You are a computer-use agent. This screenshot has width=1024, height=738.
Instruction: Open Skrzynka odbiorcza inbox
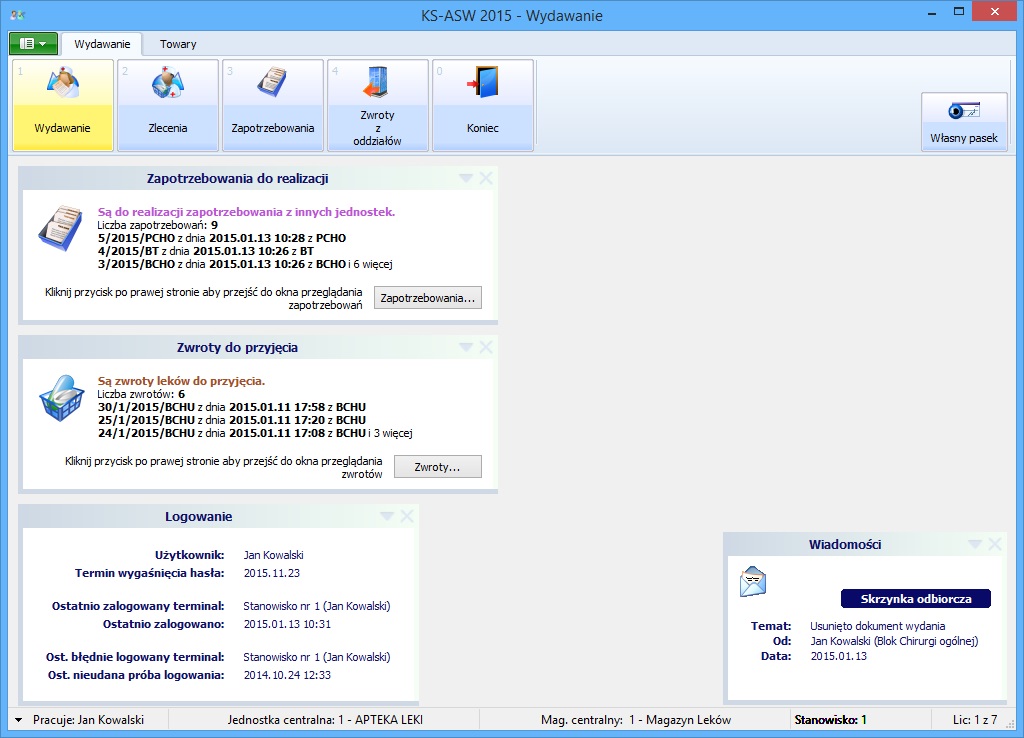point(915,599)
